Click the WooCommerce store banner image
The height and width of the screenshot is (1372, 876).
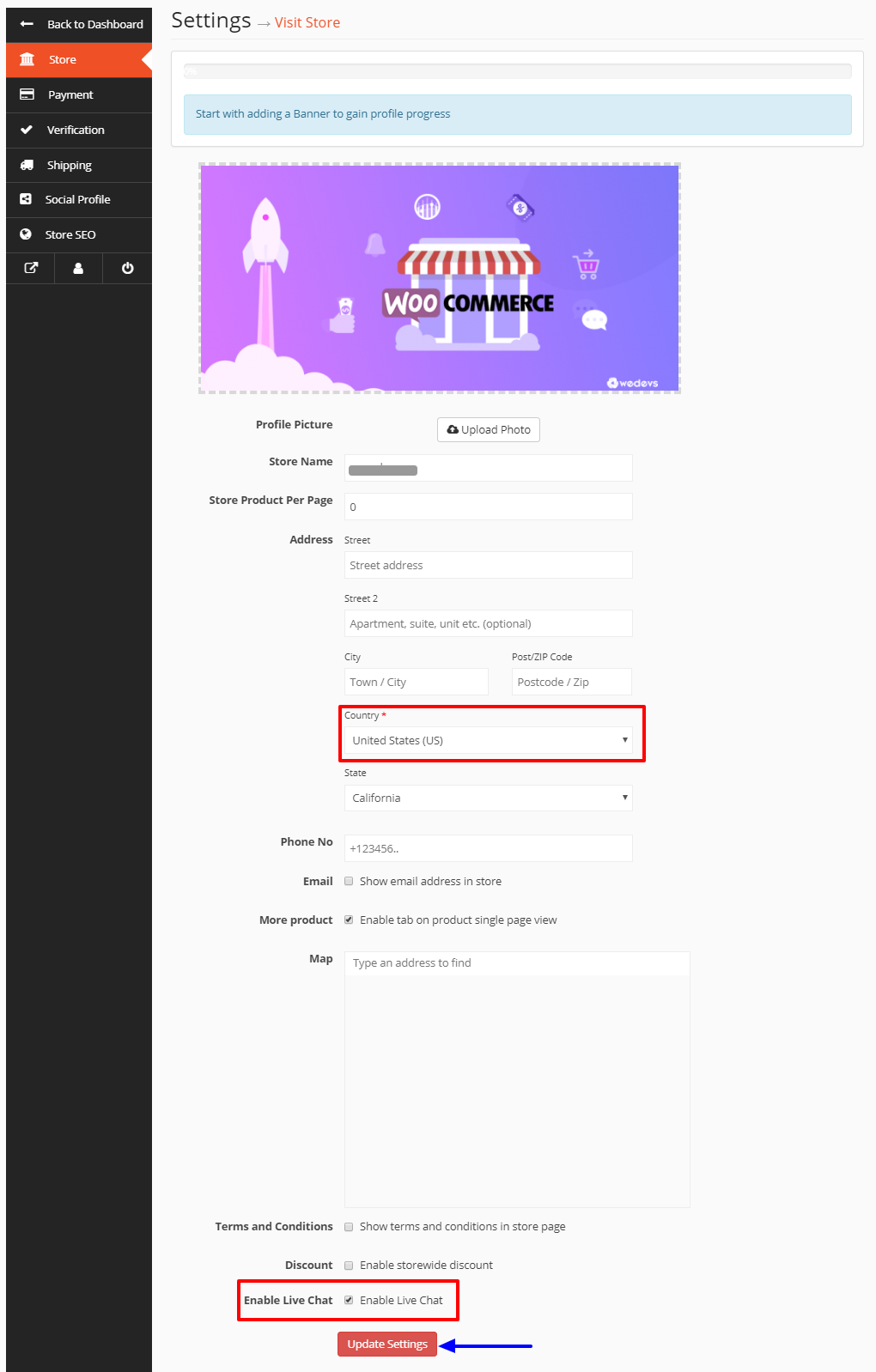click(x=440, y=278)
